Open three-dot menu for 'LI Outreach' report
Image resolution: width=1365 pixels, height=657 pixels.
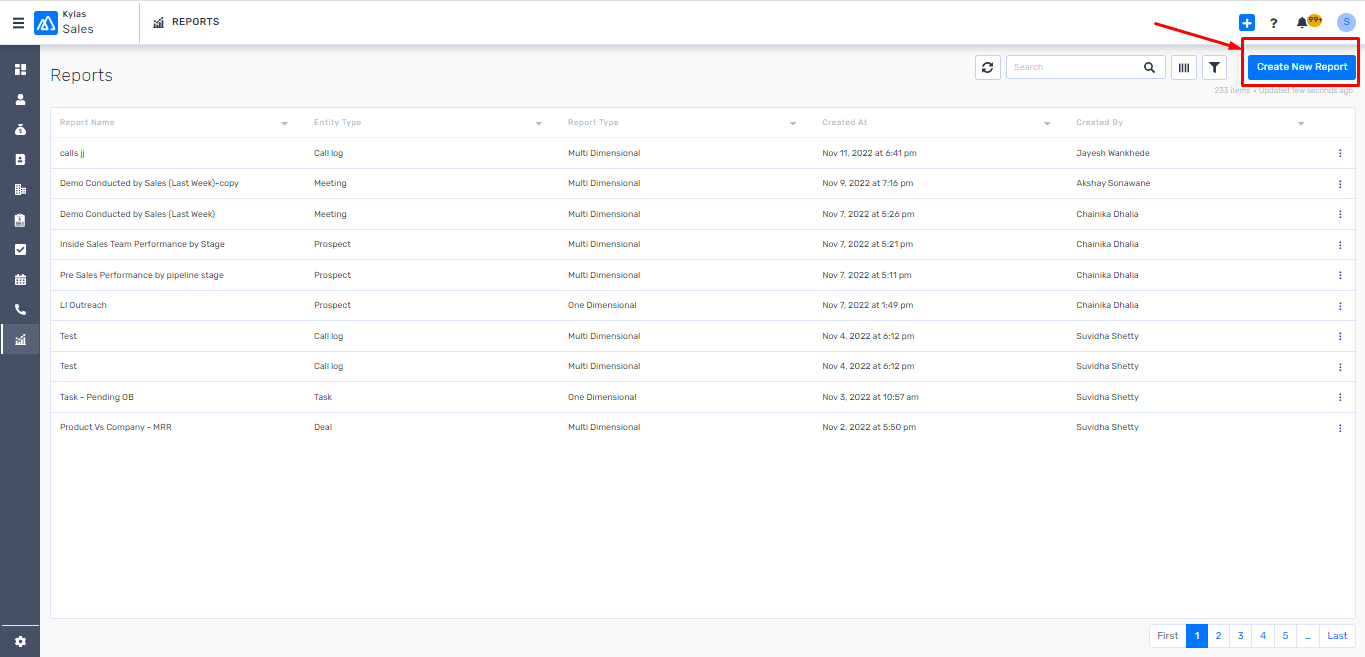pos(1340,306)
